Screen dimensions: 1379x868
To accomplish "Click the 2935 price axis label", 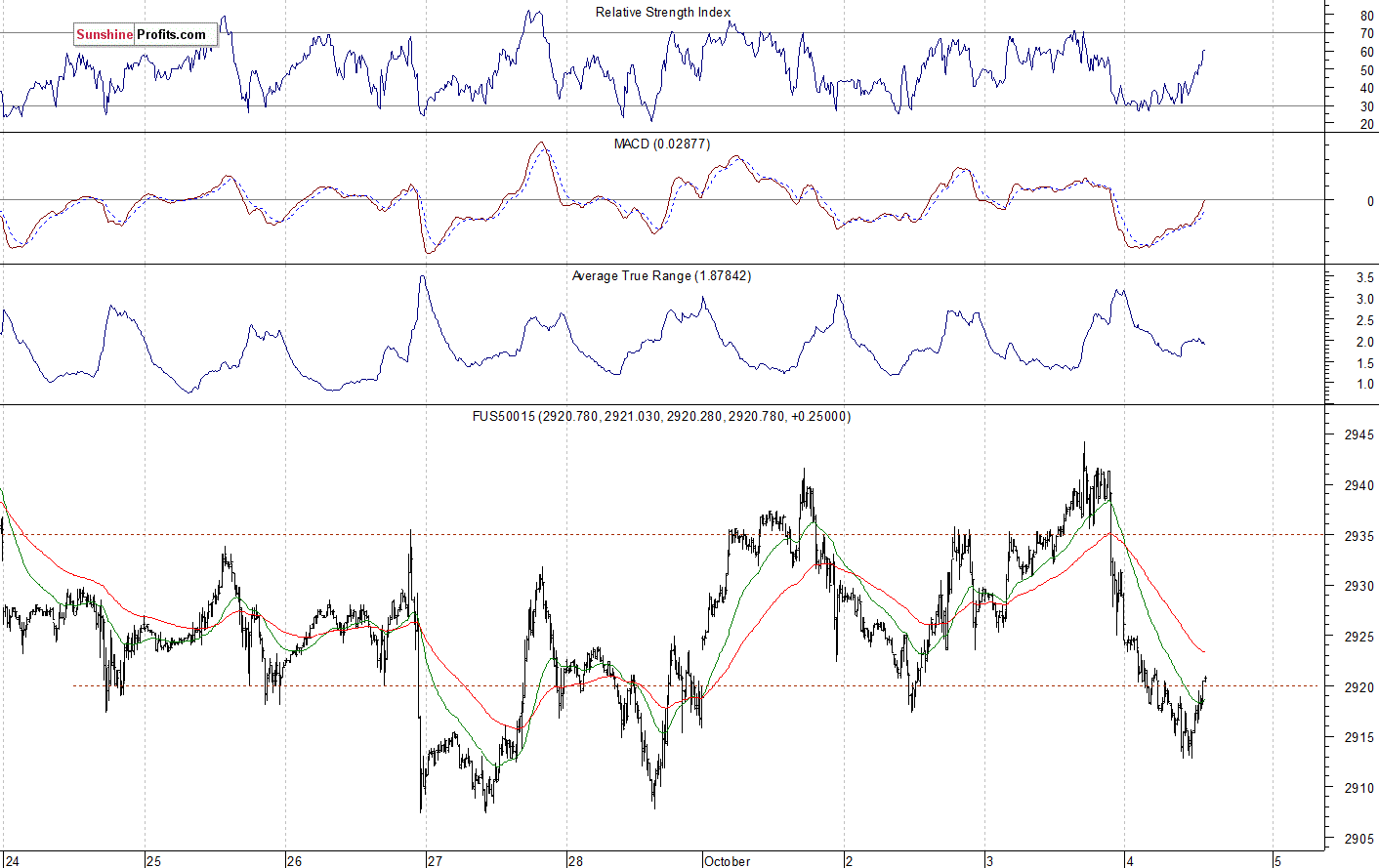I will click(1358, 536).
